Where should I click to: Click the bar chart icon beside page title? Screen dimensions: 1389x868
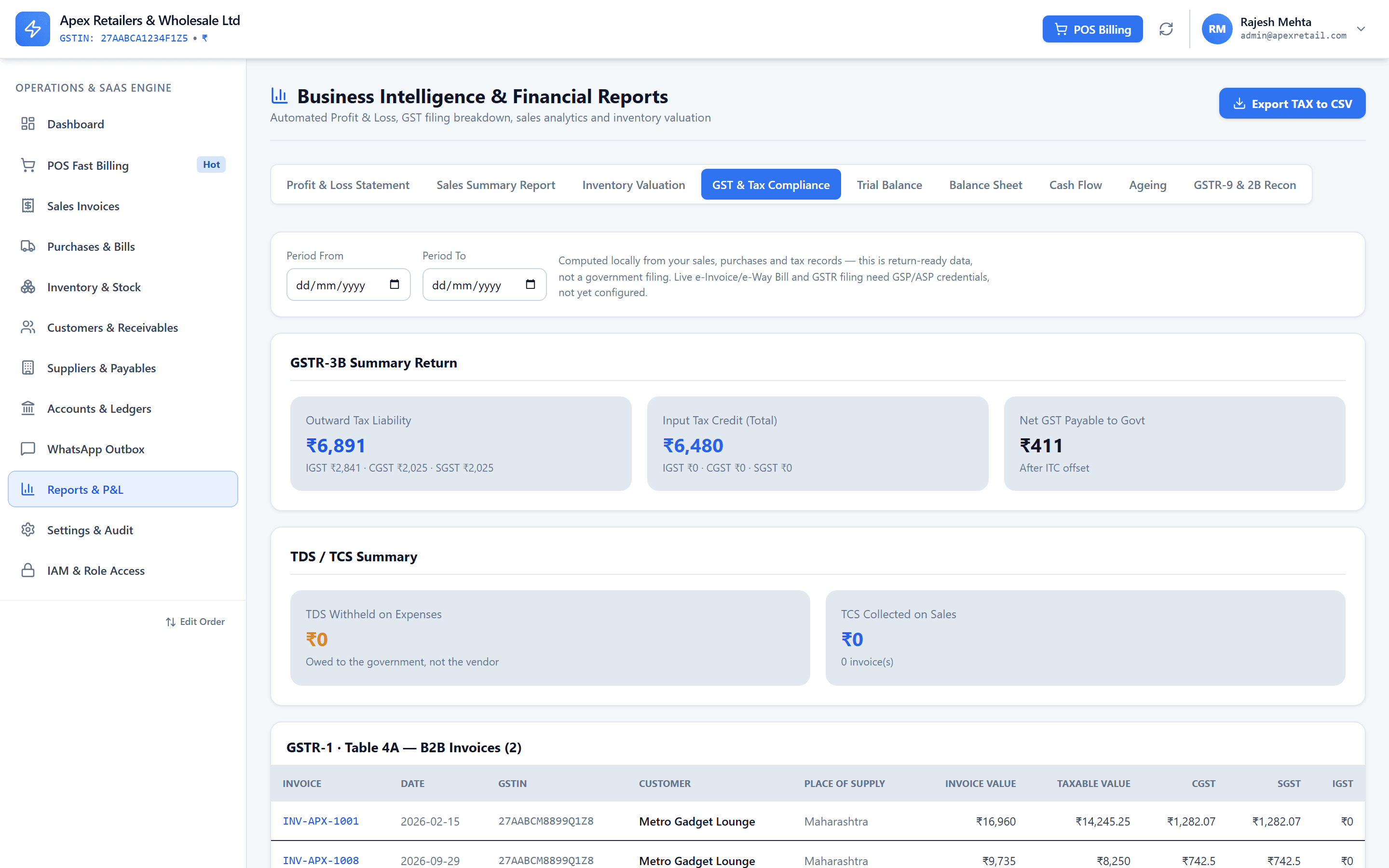280,95
